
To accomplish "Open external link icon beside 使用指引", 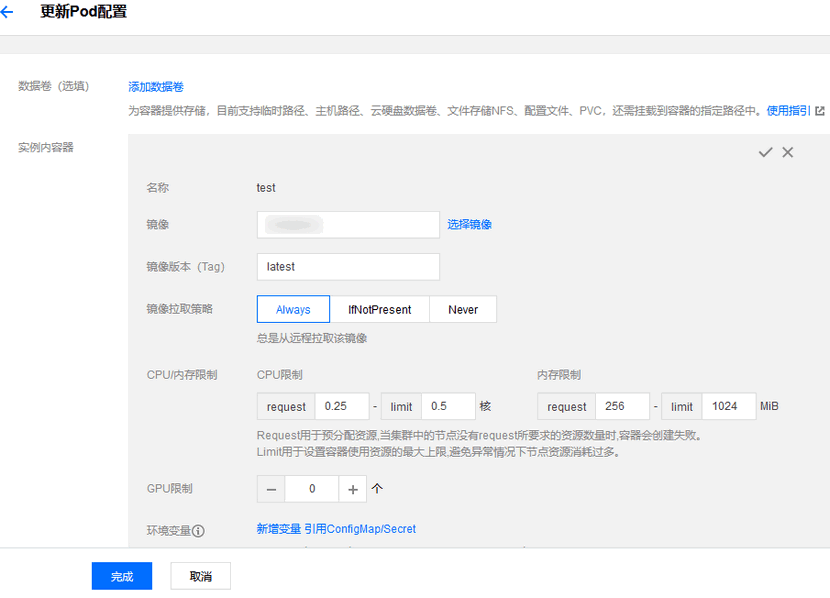I will [820, 111].
